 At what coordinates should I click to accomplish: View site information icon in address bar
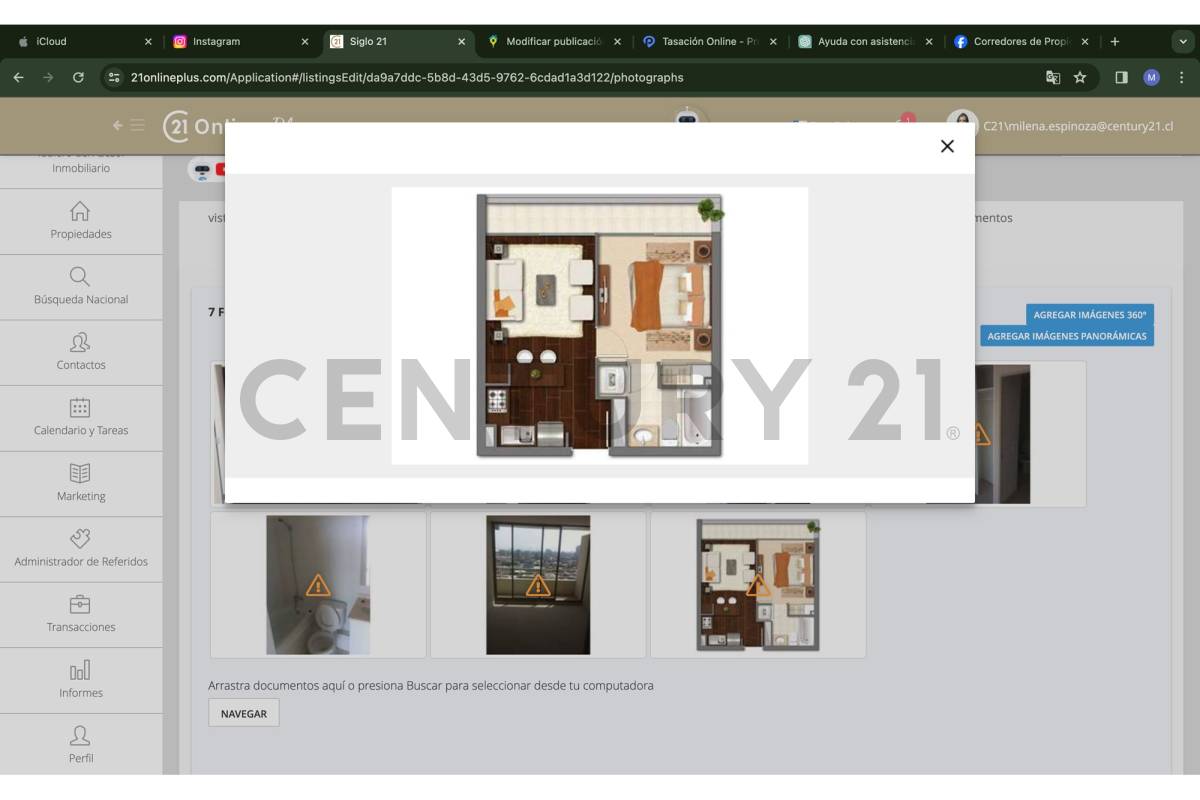pos(114,77)
